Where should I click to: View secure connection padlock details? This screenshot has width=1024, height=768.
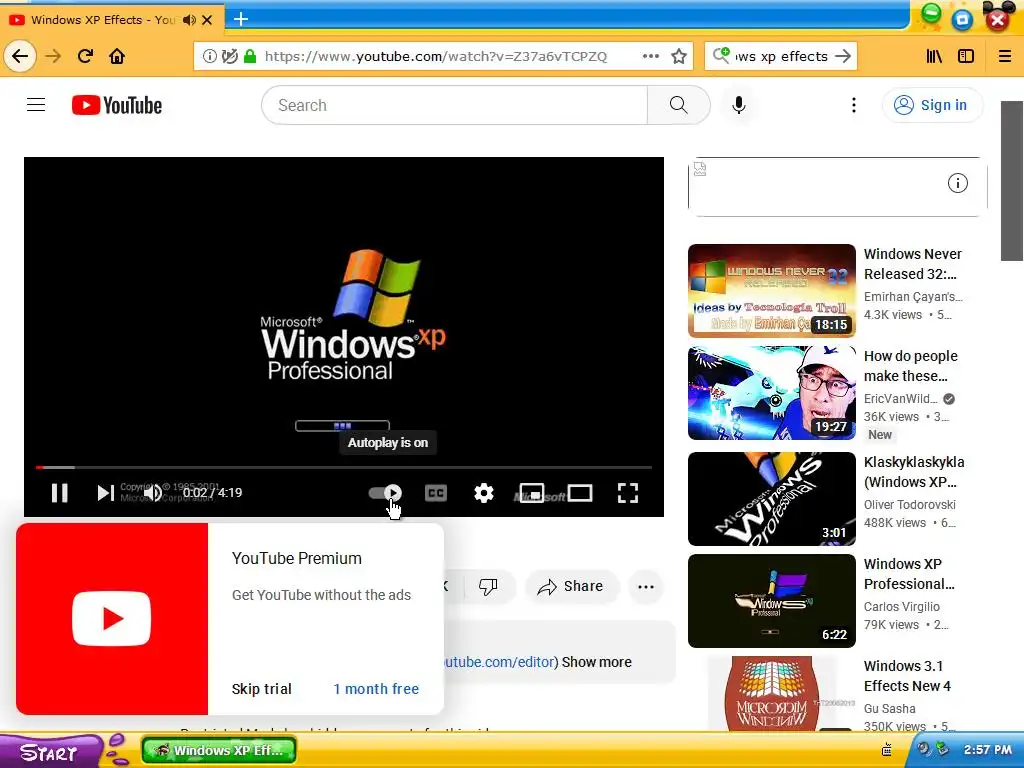click(249, 56)
